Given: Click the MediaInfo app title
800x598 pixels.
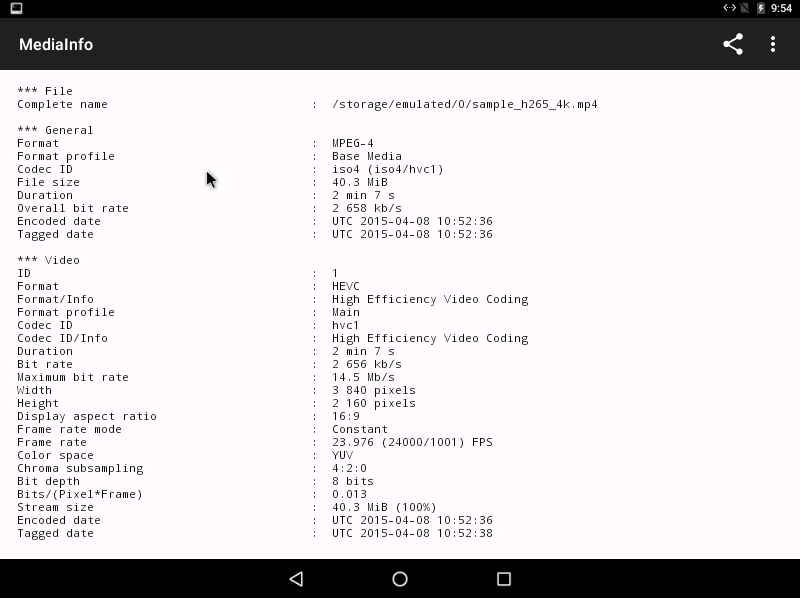Looking at the screenshot, I should (56, 45).
